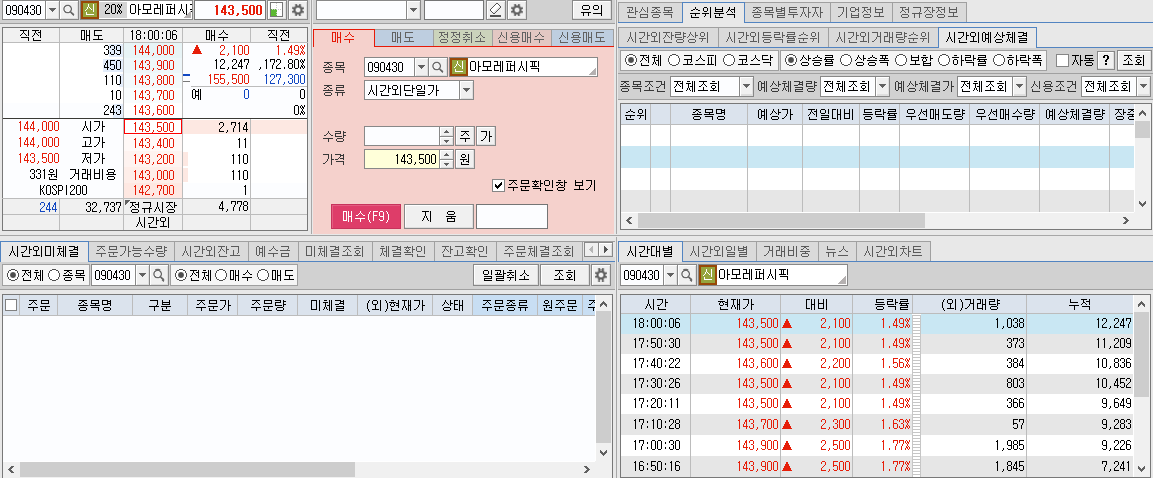Switch to the 정정취소 order tab
This screenshot has height=478, width=1153.
(x=461, y=38)
